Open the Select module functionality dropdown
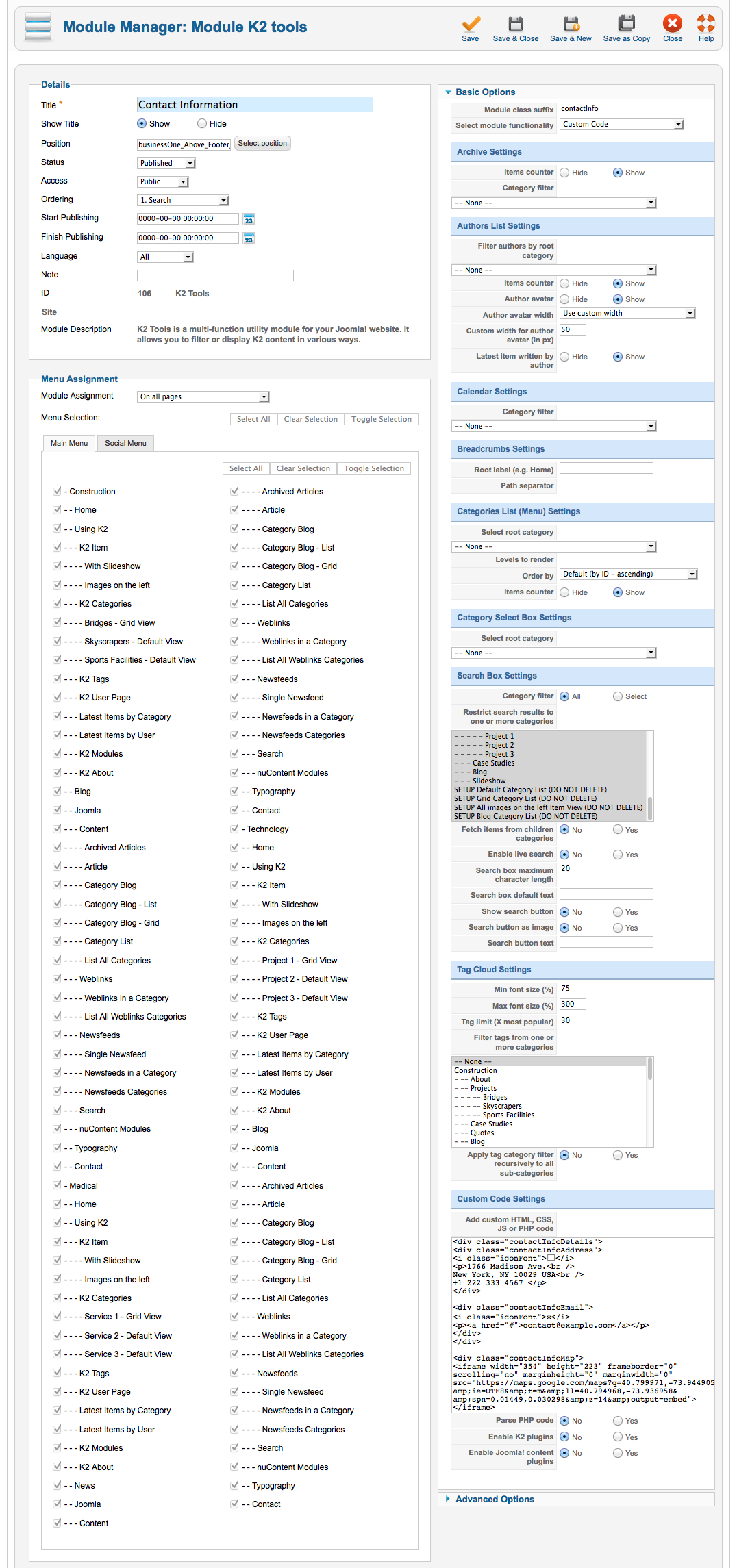737x1568 pixels. [622, 125]
